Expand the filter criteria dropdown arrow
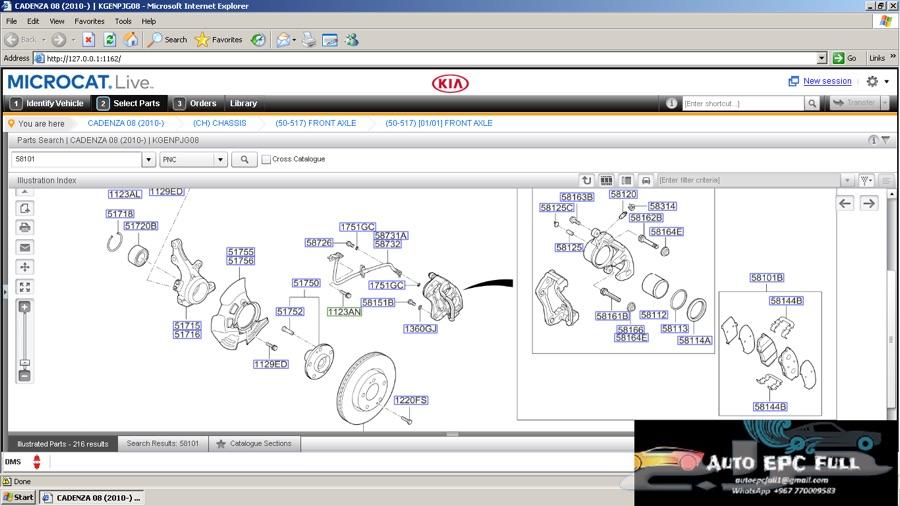 tap(847, 180)
